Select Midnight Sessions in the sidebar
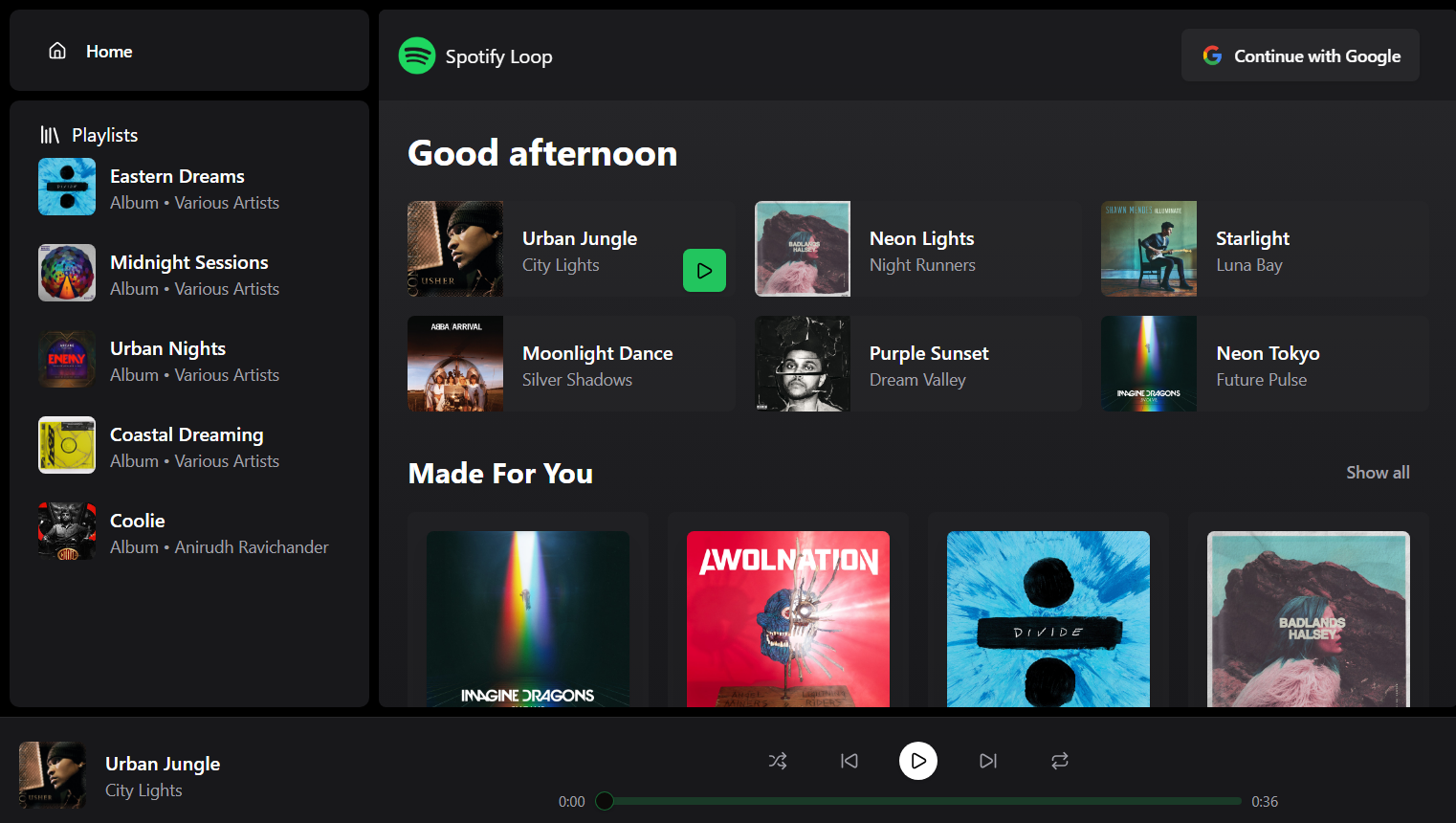 [x=188, y=274]
